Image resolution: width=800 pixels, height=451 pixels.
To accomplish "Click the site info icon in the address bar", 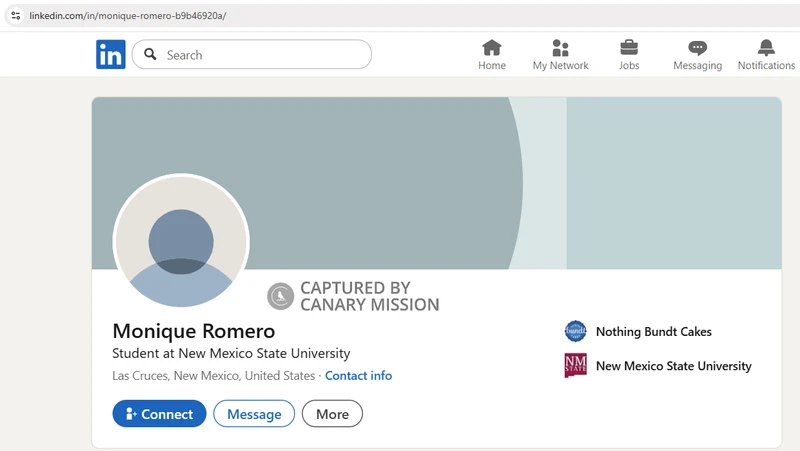I will (15, 15).
